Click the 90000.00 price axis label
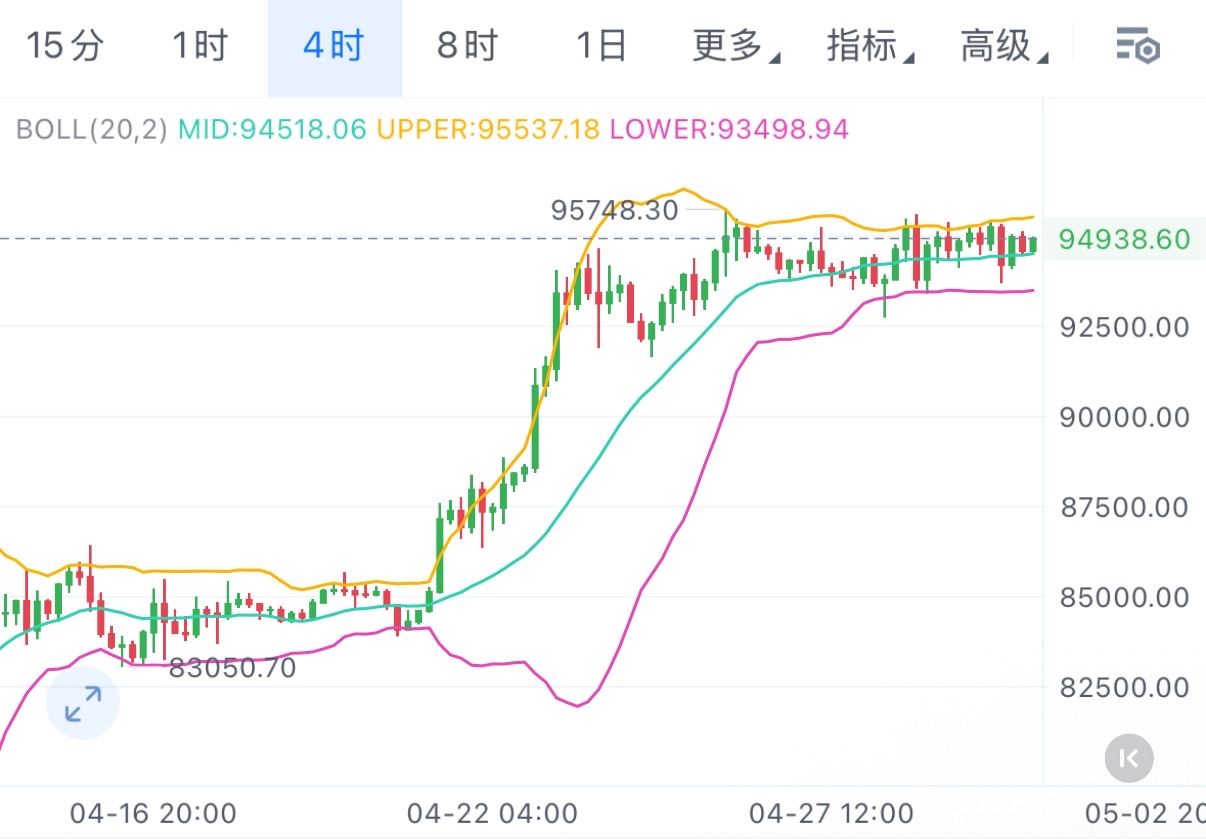This screenshot has width=1206, height=839. coord(1125,417)
